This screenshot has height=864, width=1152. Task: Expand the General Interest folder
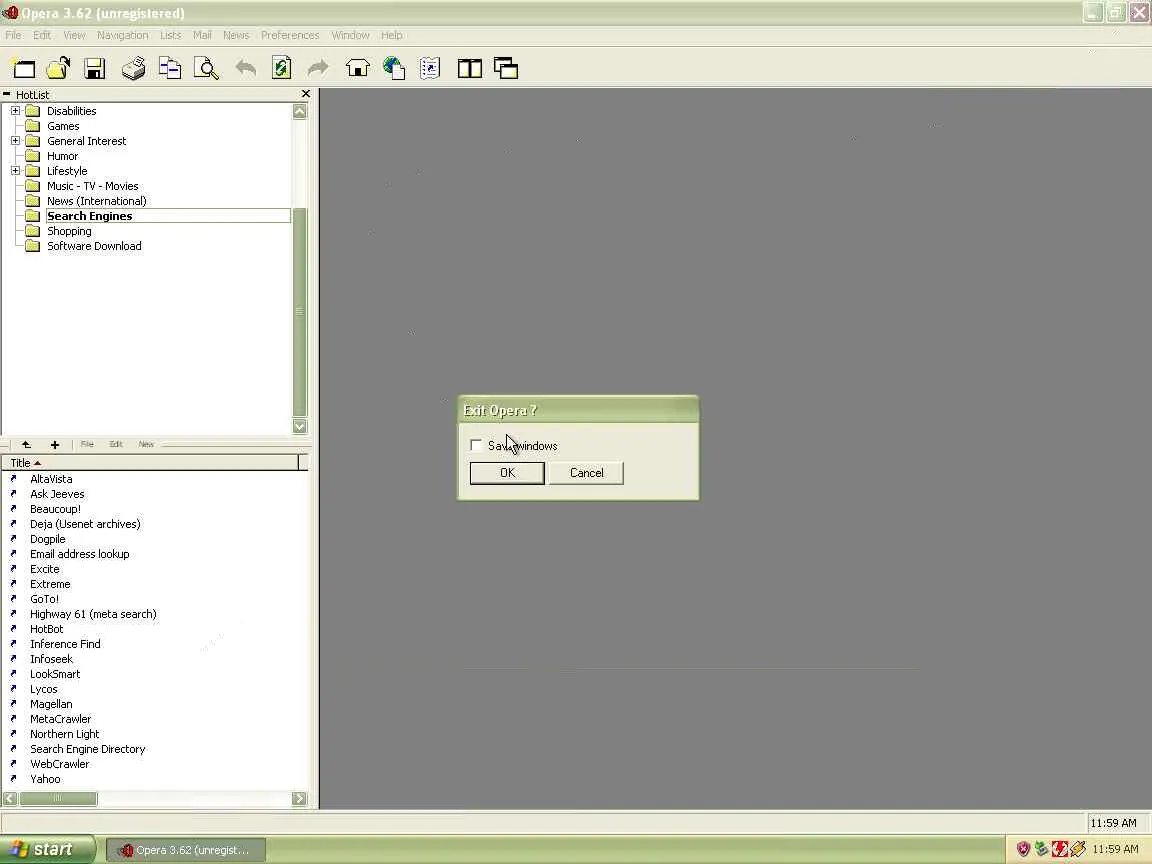tap(15, 141)
